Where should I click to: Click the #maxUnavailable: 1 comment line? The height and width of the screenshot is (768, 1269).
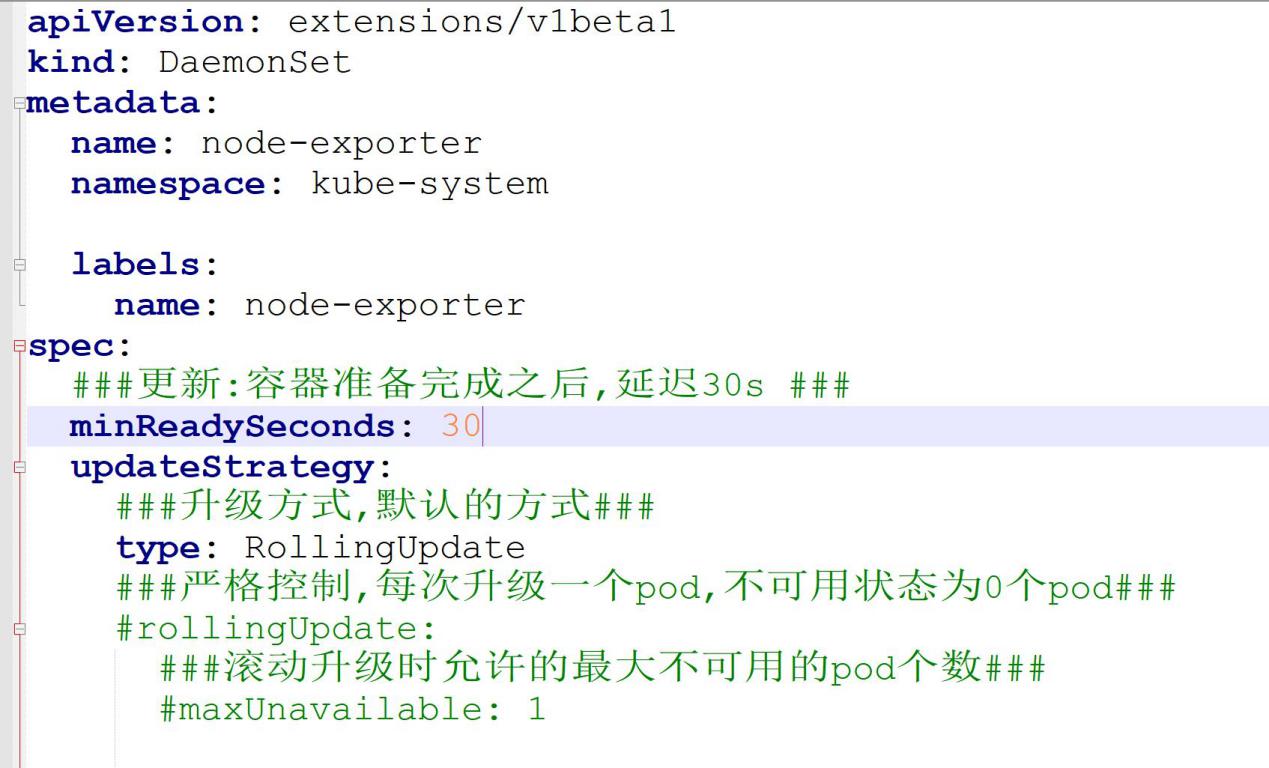click(x=352, y=710)
